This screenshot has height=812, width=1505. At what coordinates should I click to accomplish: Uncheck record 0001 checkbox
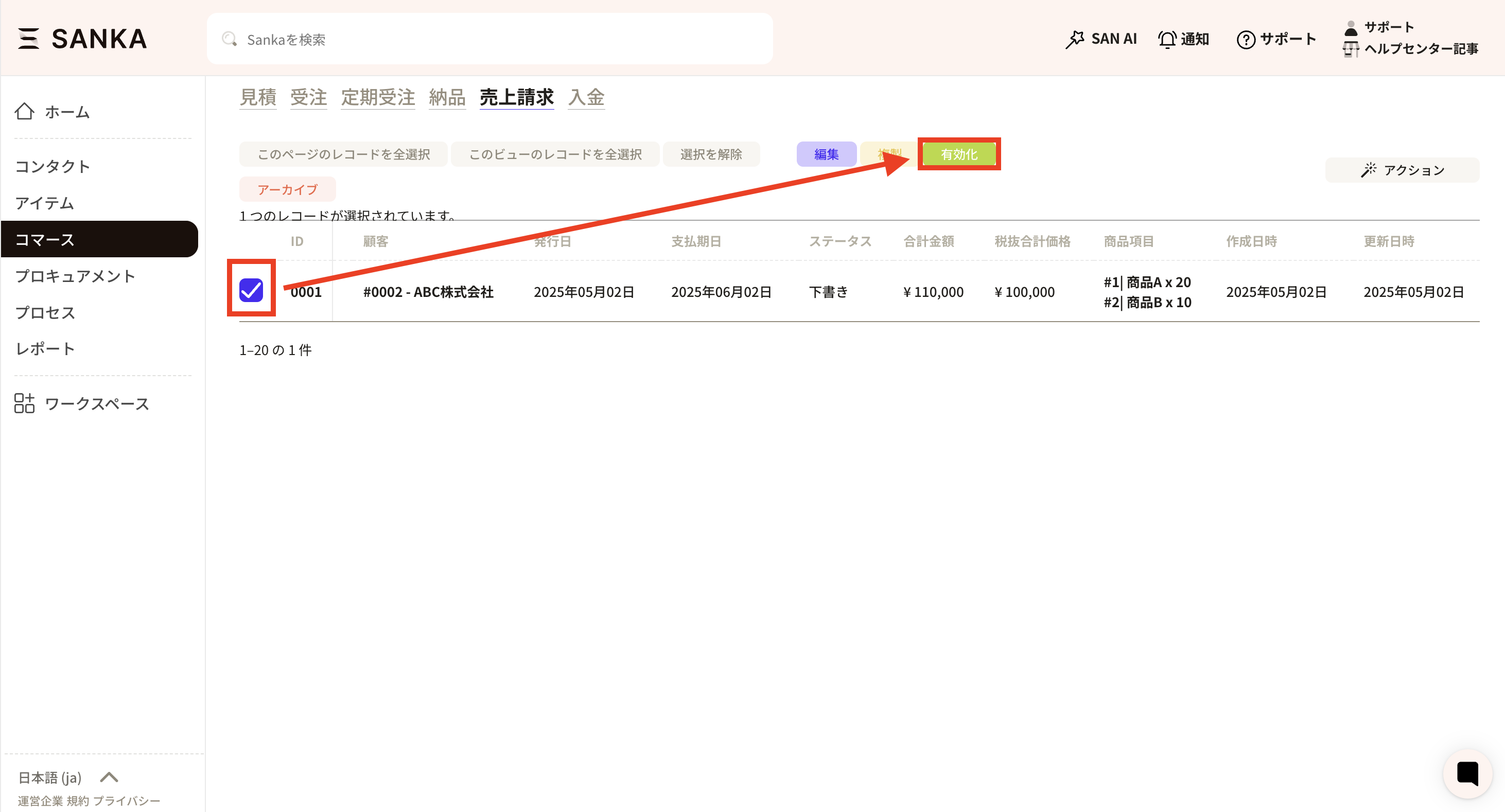tap(251, 290)
